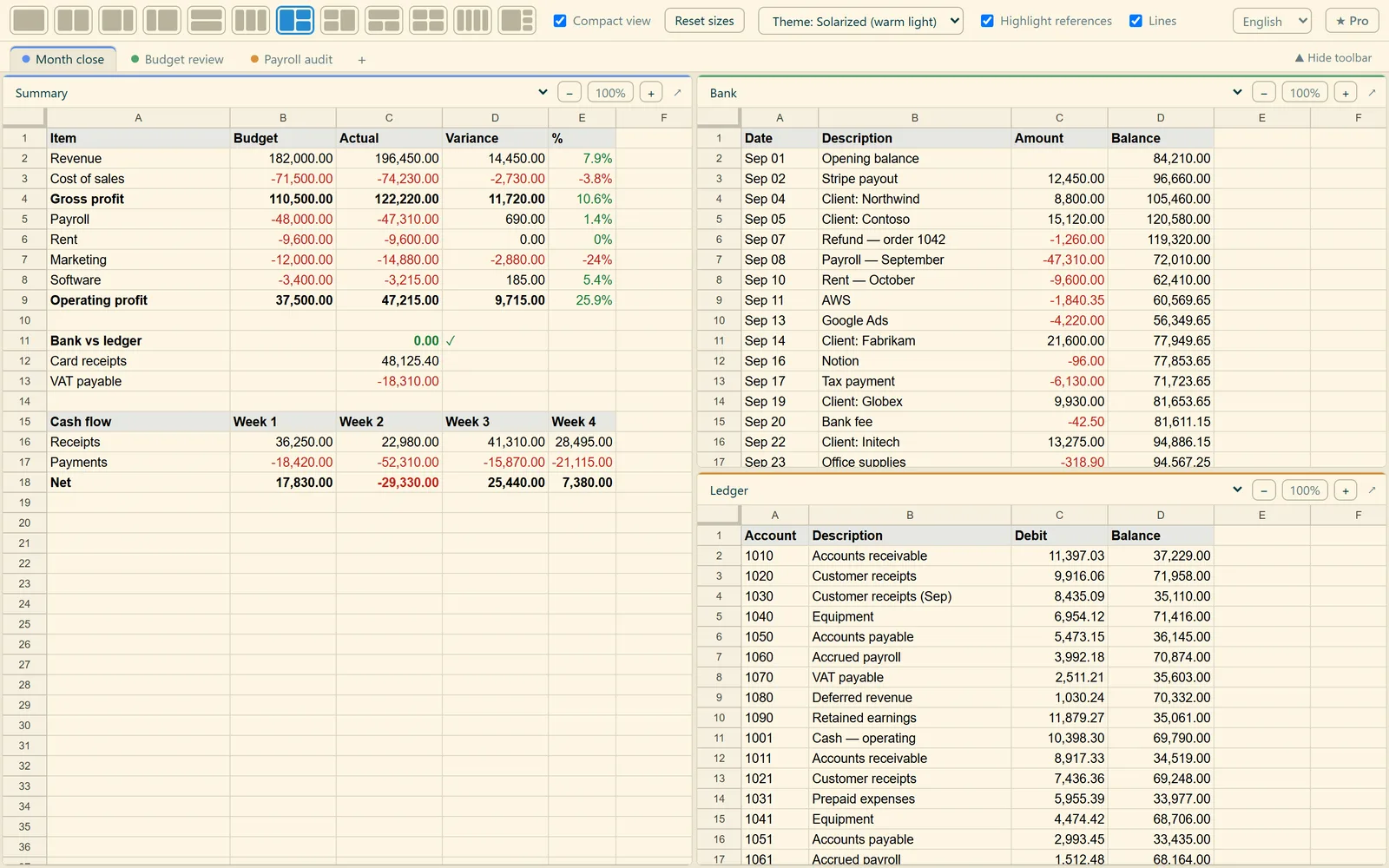The height and width of the screenshot is (868, 1389).
Task: Click the Pro upgrade button
Action: [1352, 21]
